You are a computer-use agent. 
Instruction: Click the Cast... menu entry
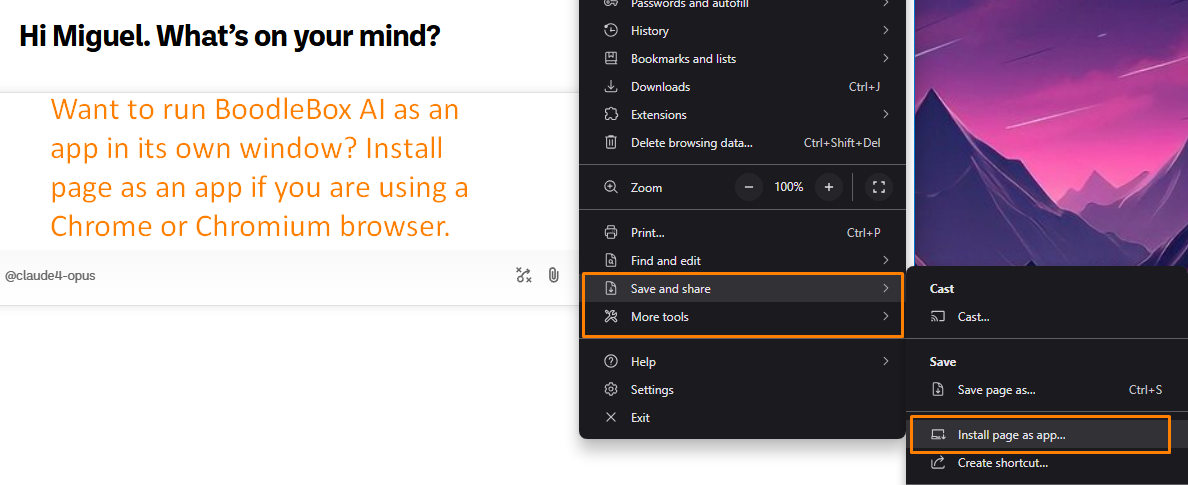(973, 317)
